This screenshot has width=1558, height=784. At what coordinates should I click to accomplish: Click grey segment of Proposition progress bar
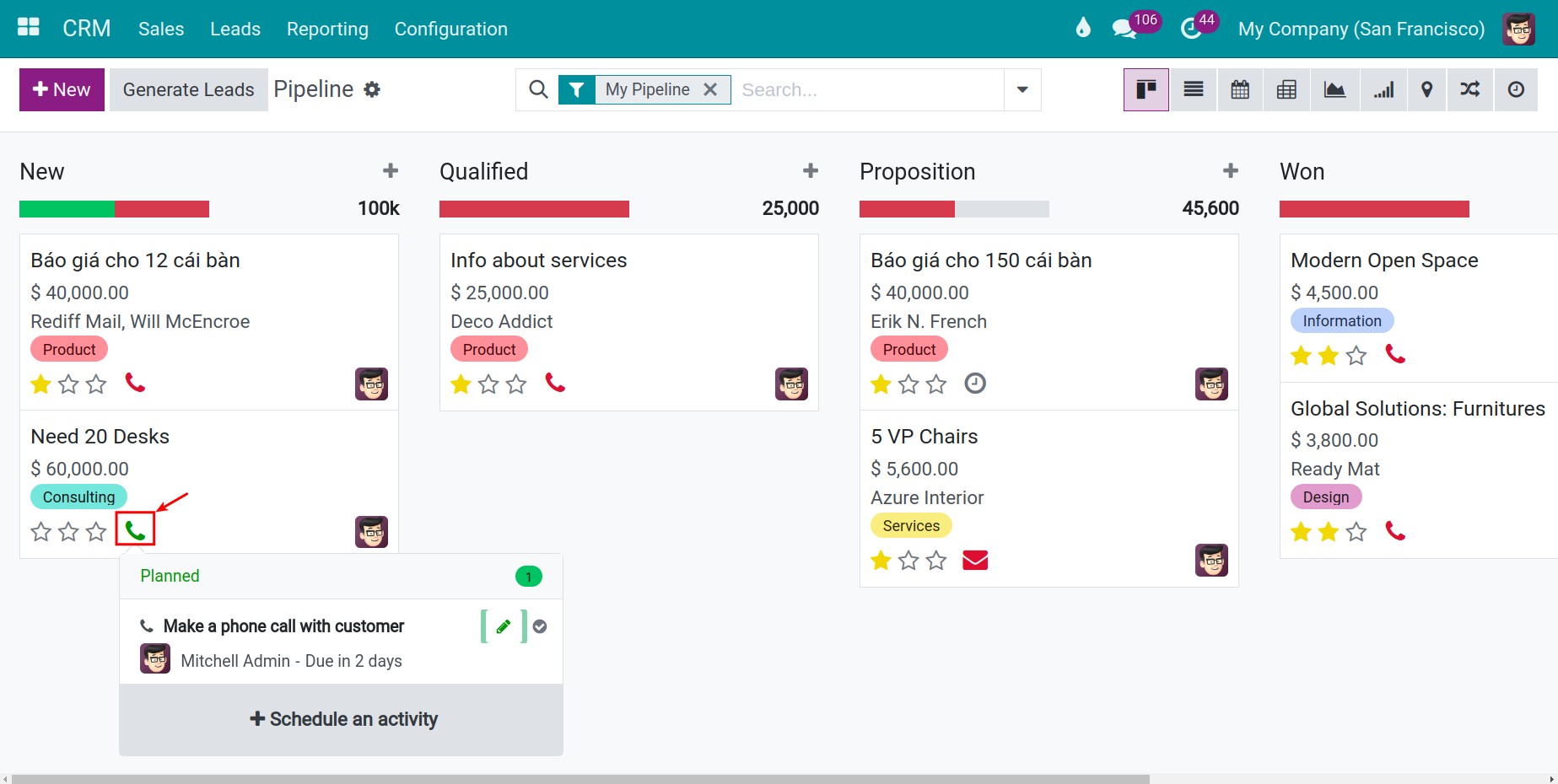click(1001, 209)
